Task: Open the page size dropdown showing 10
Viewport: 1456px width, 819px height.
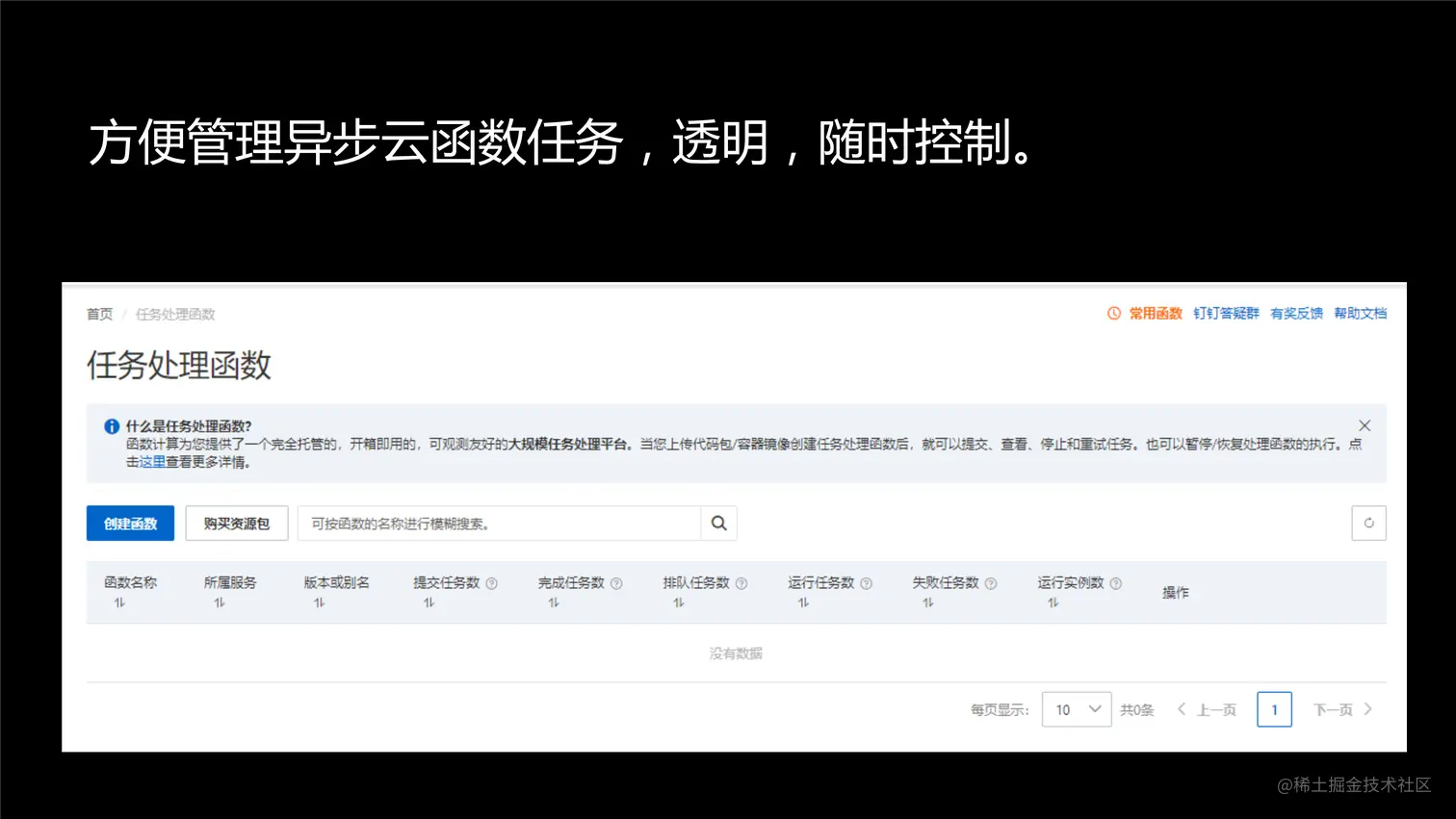Action: [1076, 709]
